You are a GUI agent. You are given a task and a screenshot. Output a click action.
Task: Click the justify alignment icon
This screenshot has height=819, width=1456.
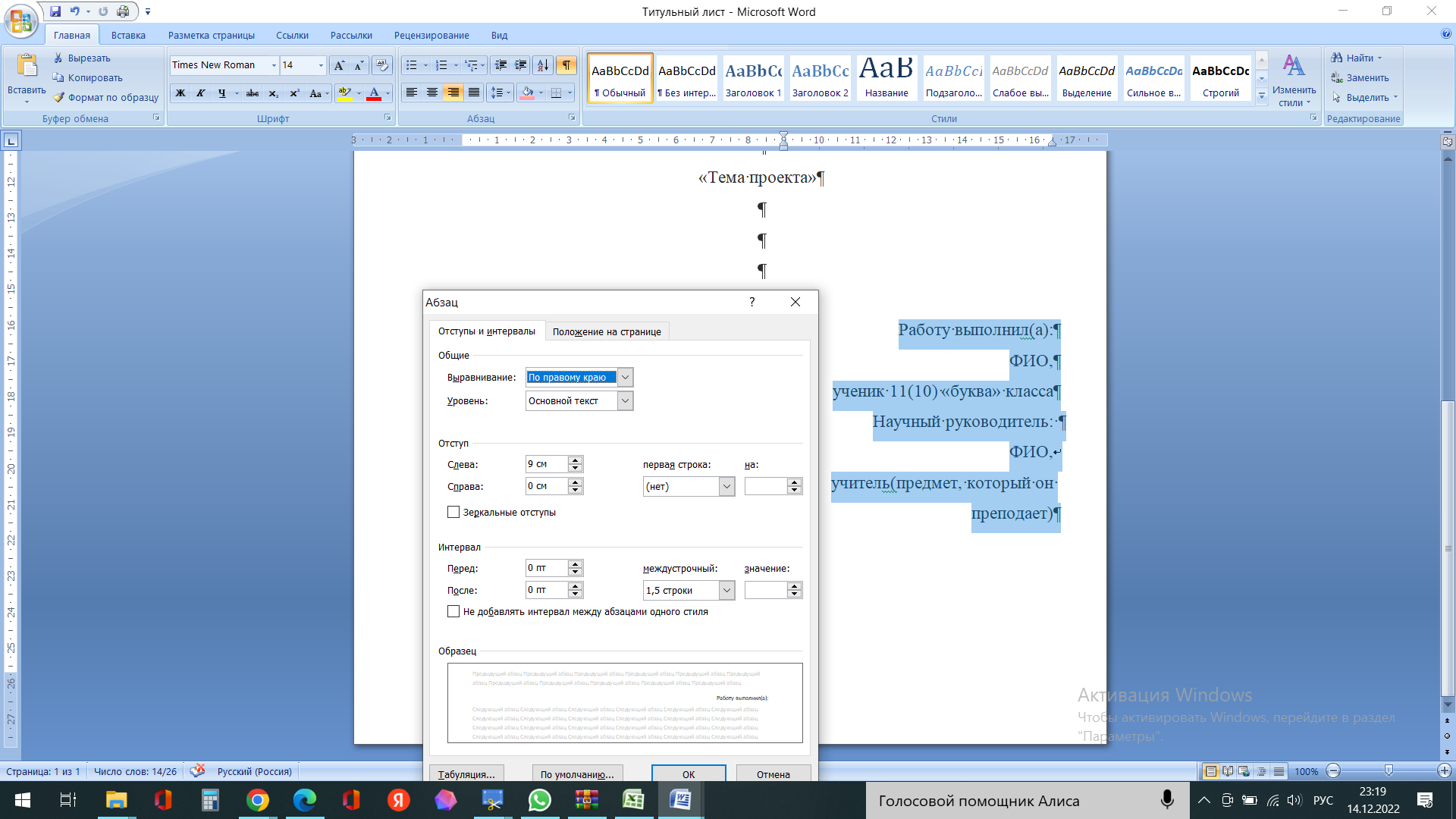(x=474, y=93)
